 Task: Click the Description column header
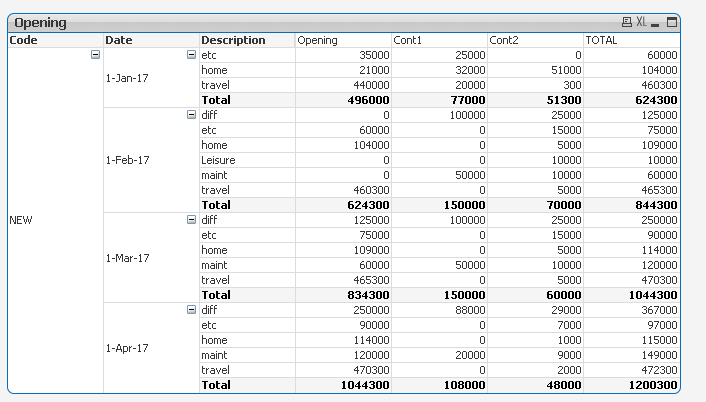(247, 40)
